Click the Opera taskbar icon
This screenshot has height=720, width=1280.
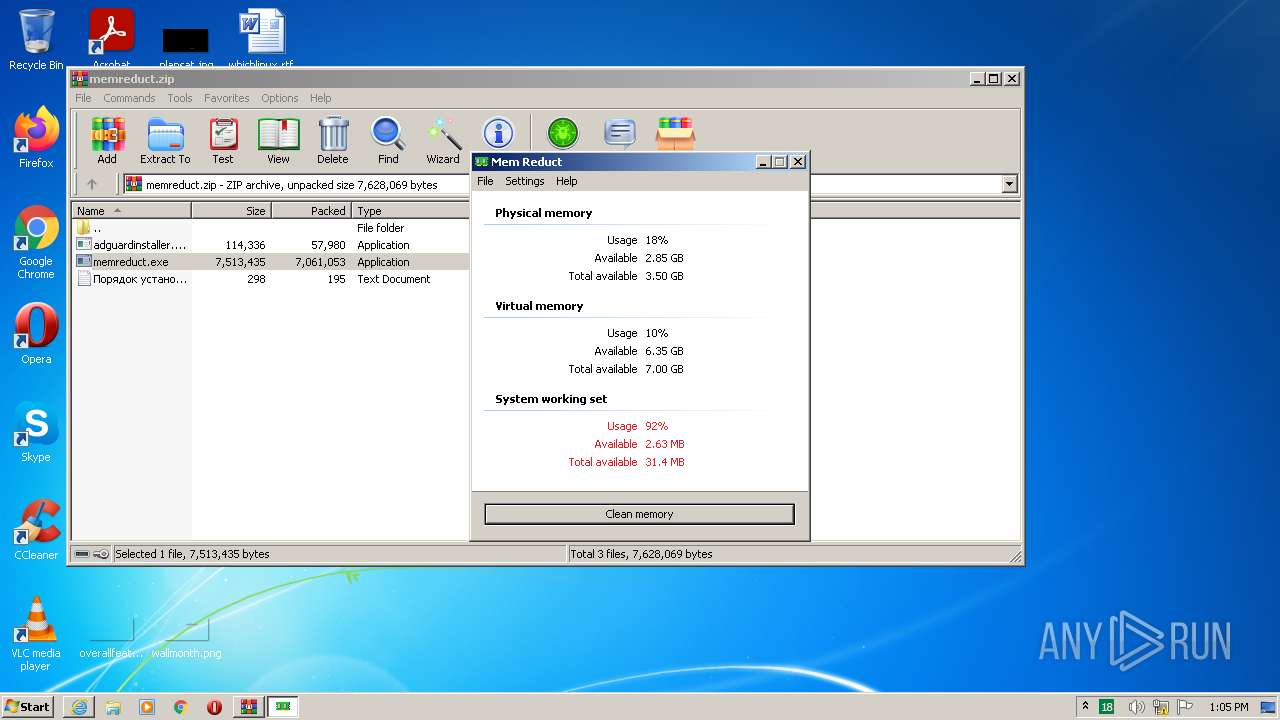(x=214, y=707)
